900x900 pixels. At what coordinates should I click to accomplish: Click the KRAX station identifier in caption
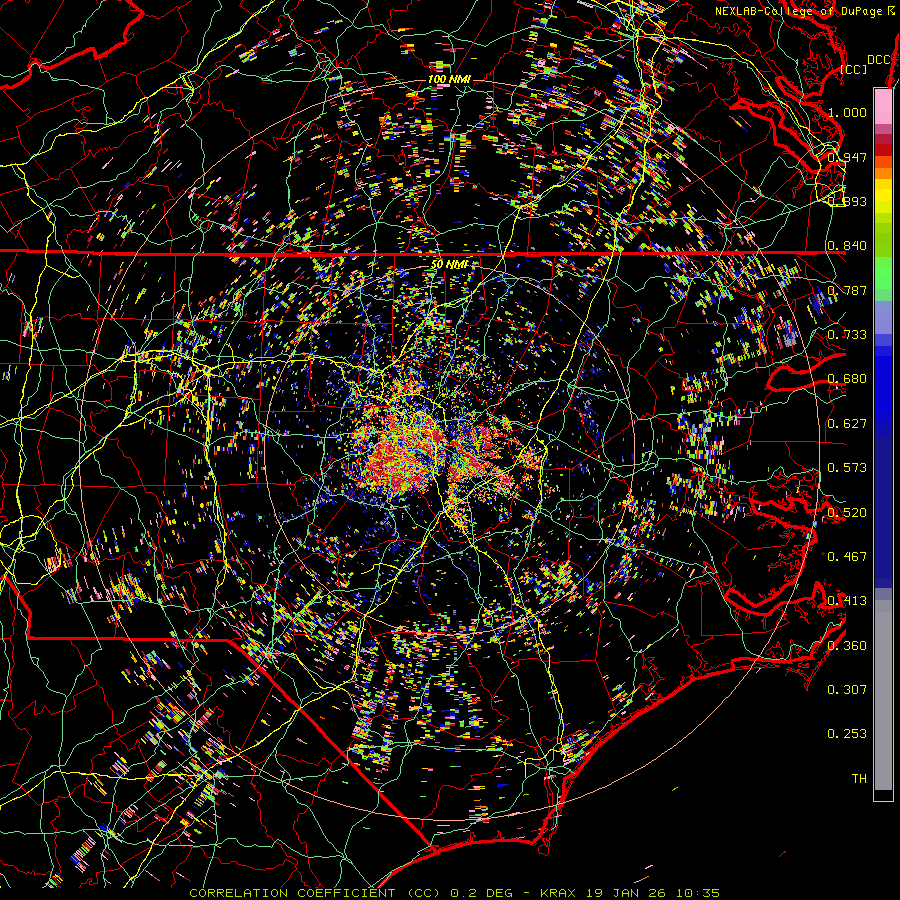pos(558,893)
